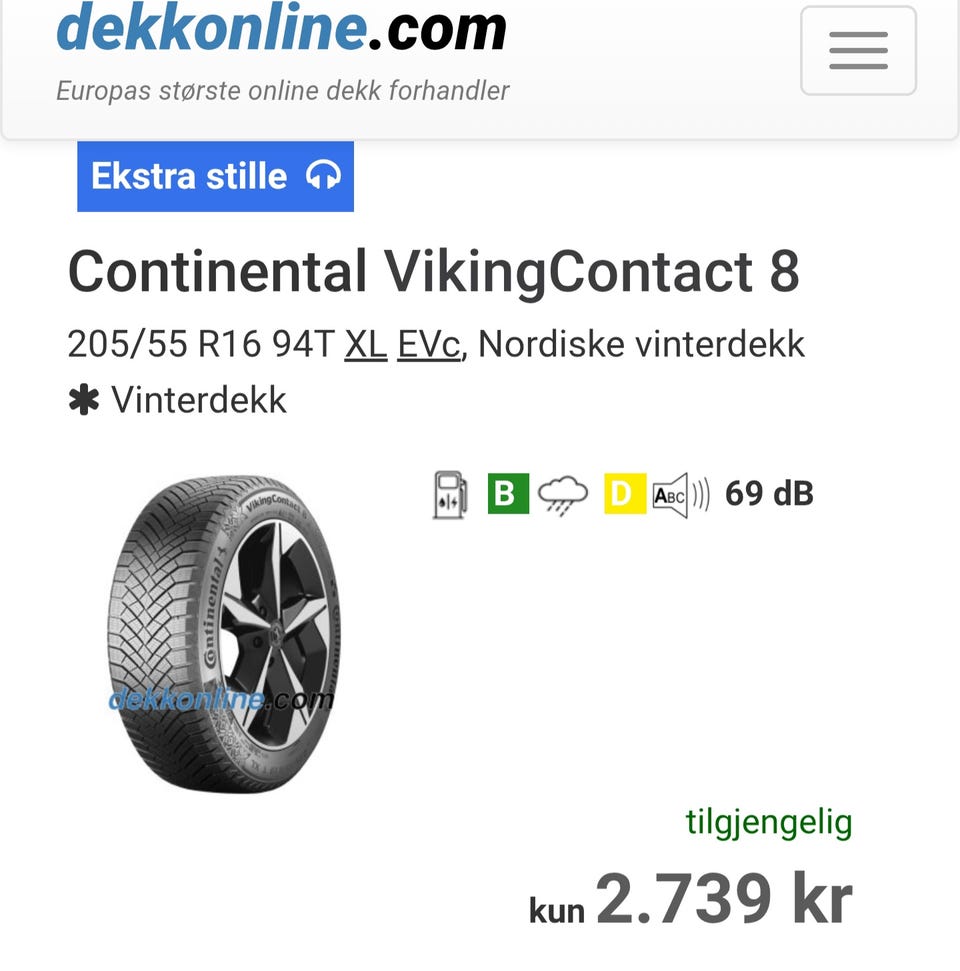Tap the rain cloud wet grip icon
Screen dimensions: 960x971
click(x=562, y=495)
